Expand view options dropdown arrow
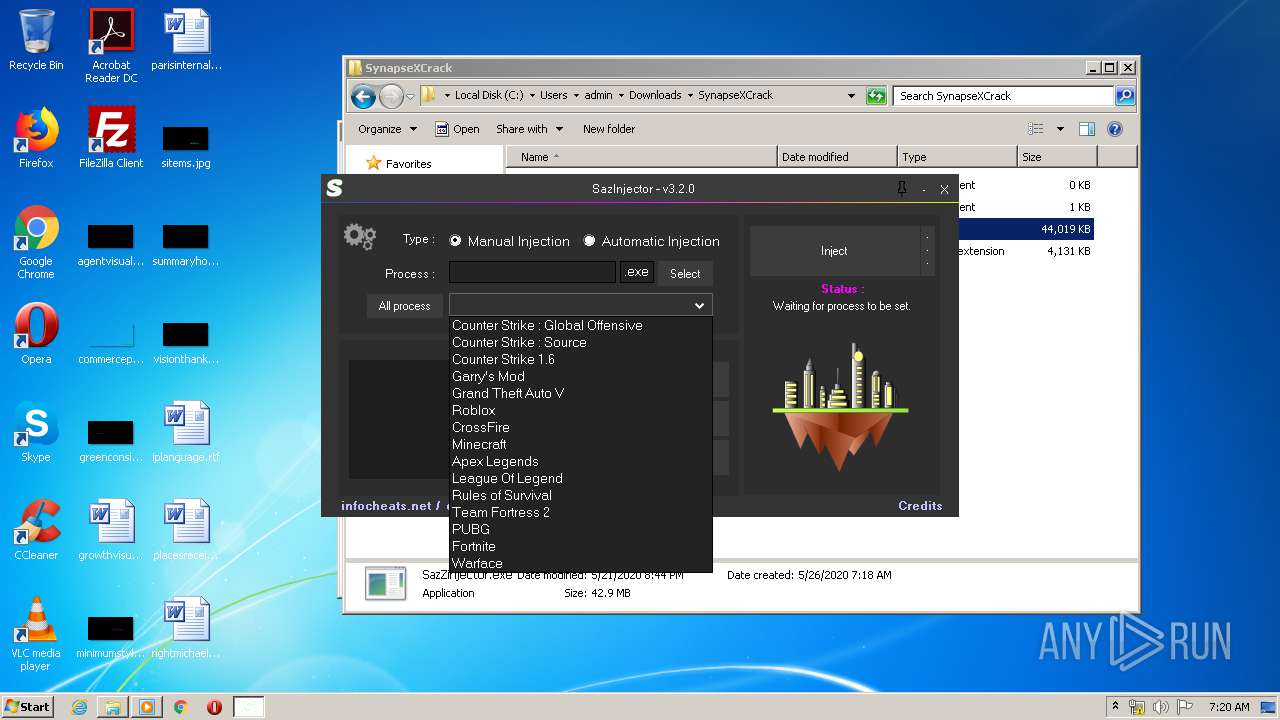The width and height of the screenshot is (1280, 720). tap(1059, 129)
